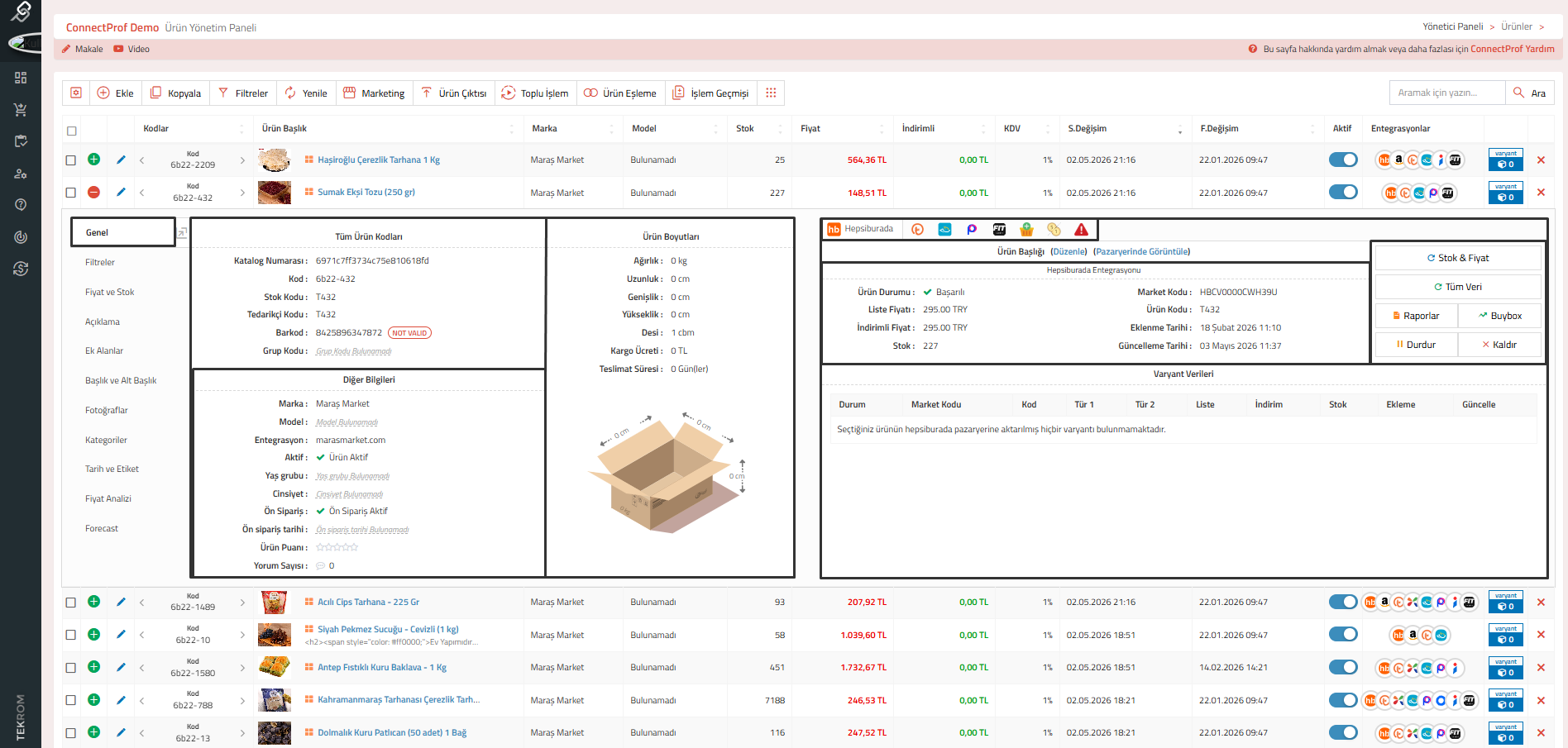Check the box for Haşiroğlu Çerezlik Tarhana
Viewport: 1568px width, 748px height.
tap(71, 160)
